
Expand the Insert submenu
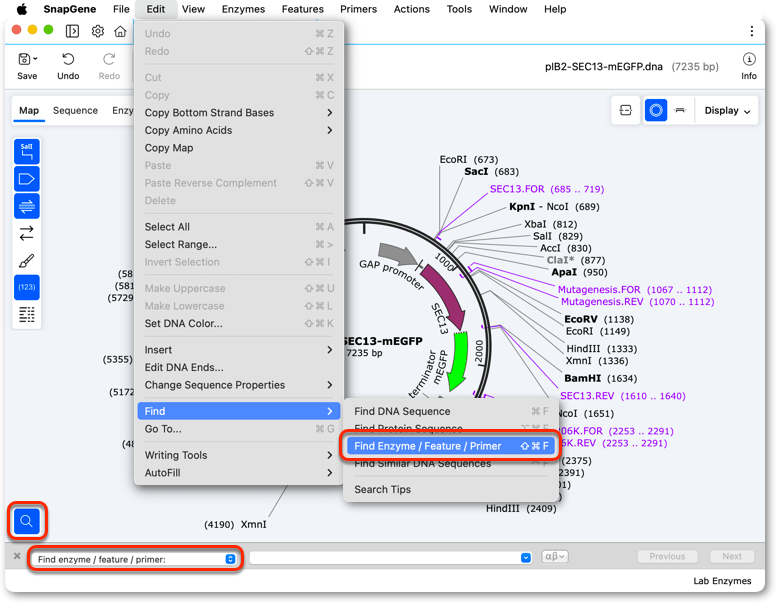[239, 350]
